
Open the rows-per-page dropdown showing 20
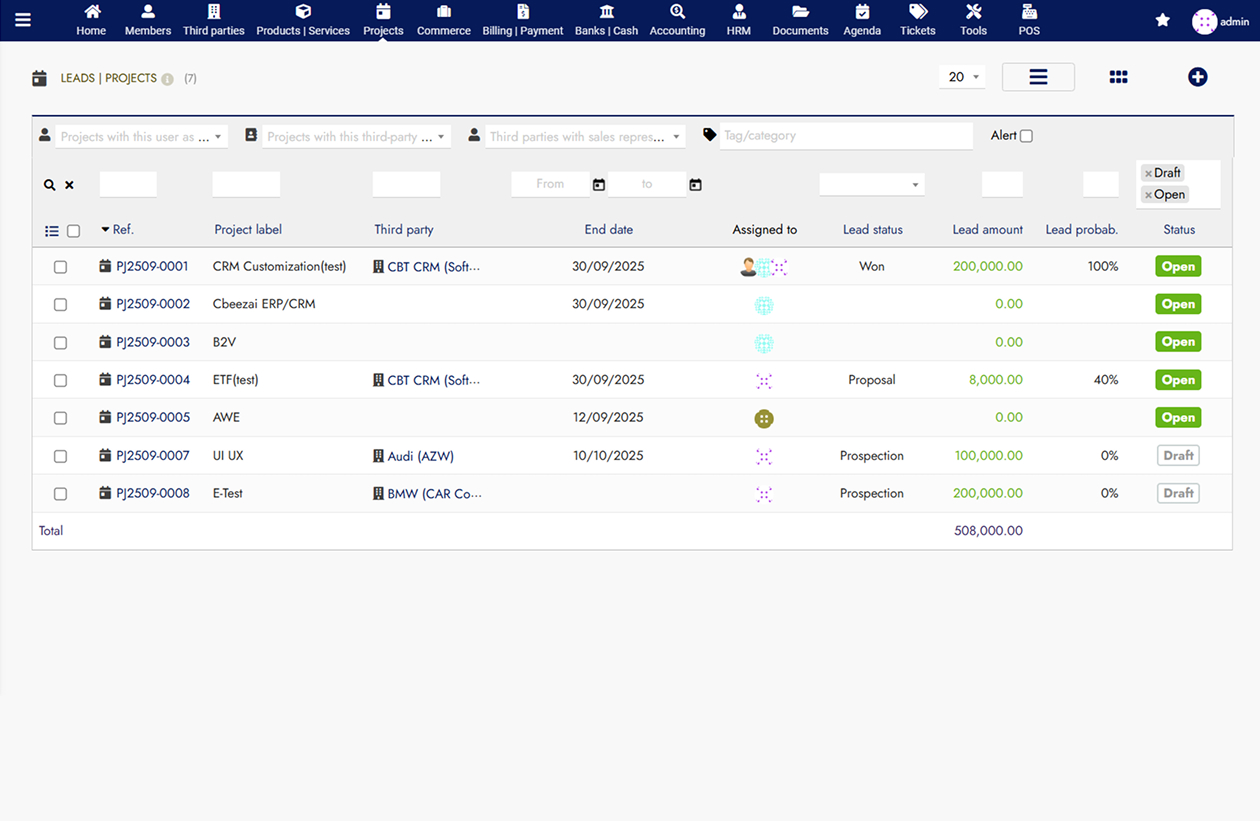(962, 77)
